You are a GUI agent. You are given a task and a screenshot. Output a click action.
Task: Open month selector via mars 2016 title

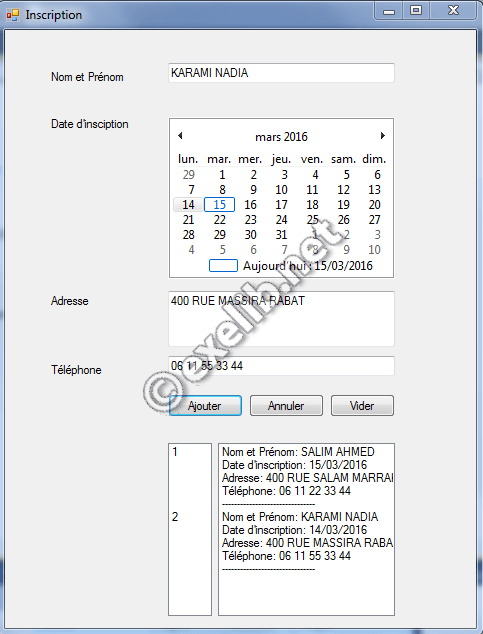(x=281, y=137)
